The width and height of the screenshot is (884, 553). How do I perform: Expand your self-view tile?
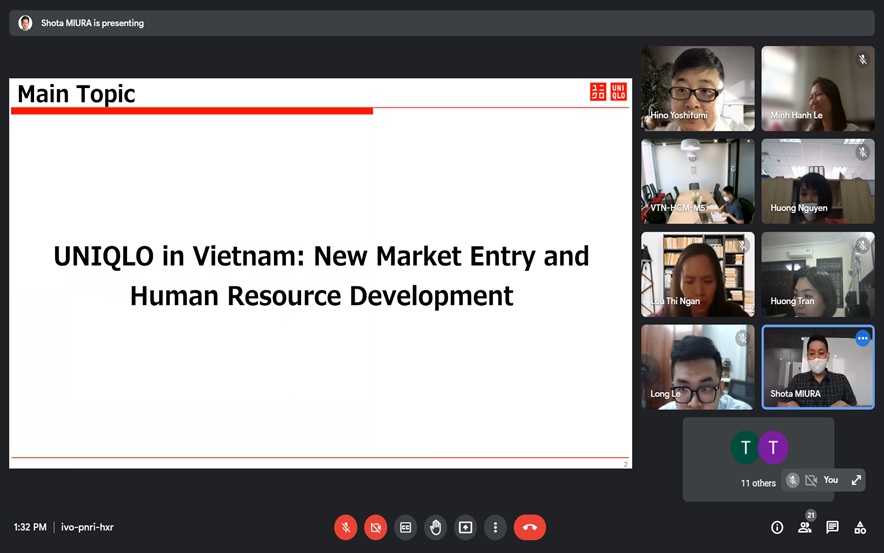(x=856, y=480)
